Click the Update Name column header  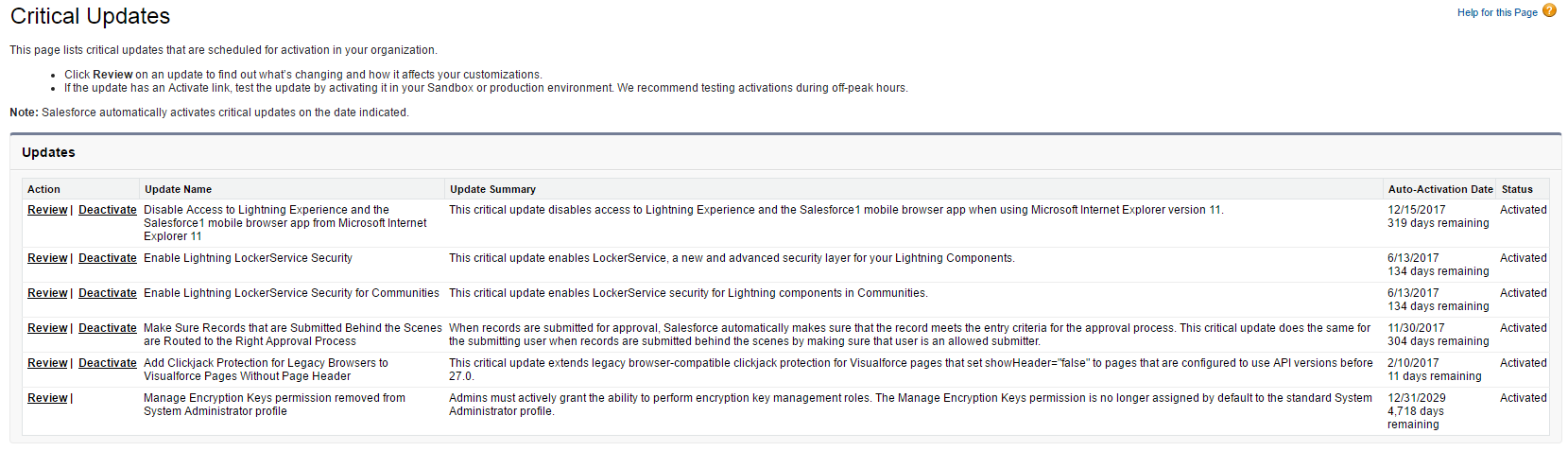click(x=178, y=189)
